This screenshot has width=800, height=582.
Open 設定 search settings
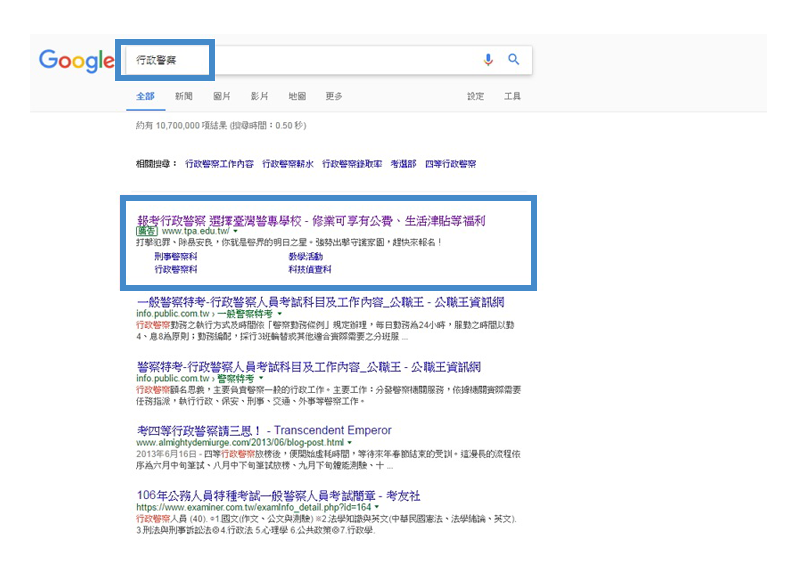coord(476,96)
